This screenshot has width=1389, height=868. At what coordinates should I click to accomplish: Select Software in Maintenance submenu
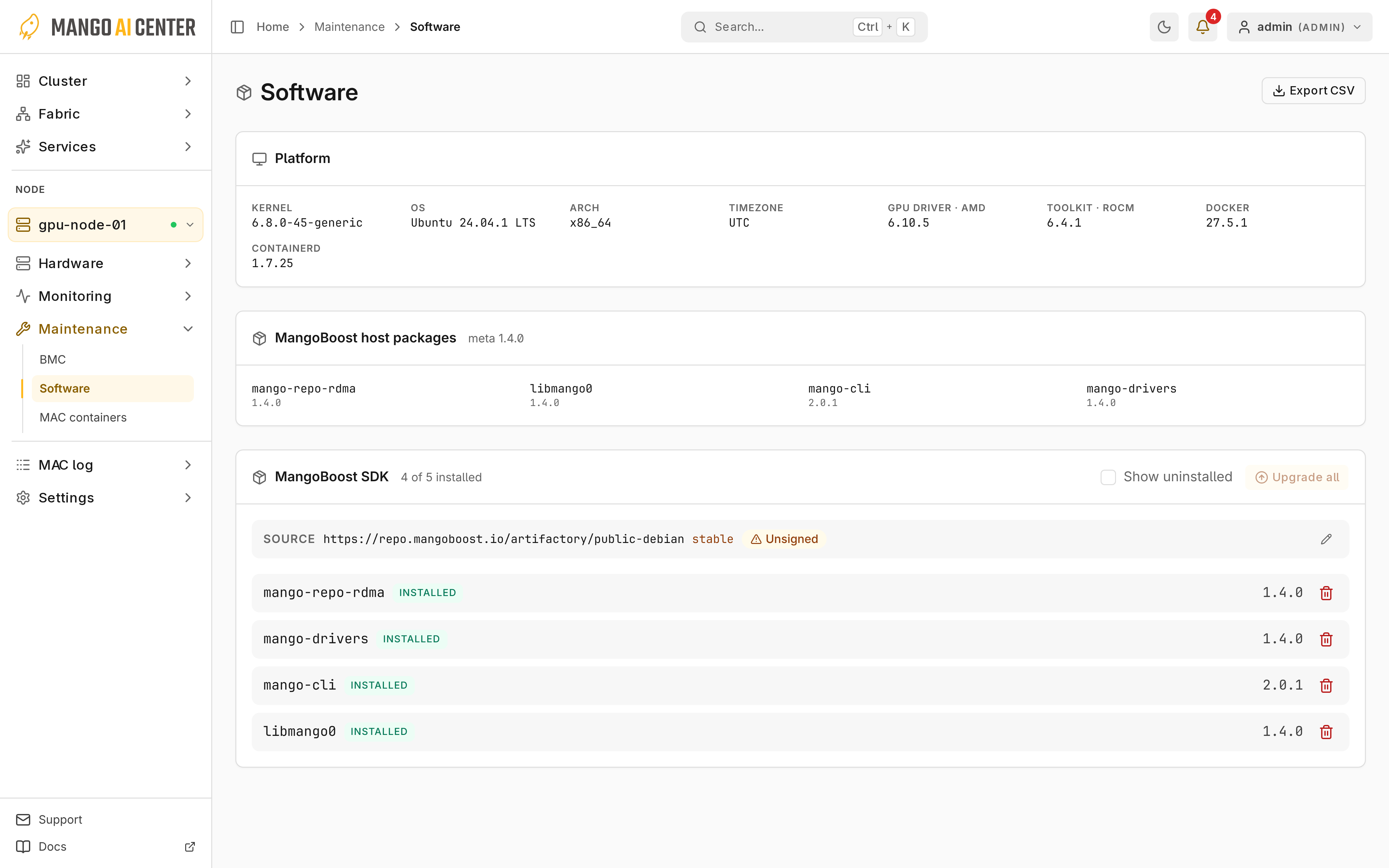tap(113, 389)
